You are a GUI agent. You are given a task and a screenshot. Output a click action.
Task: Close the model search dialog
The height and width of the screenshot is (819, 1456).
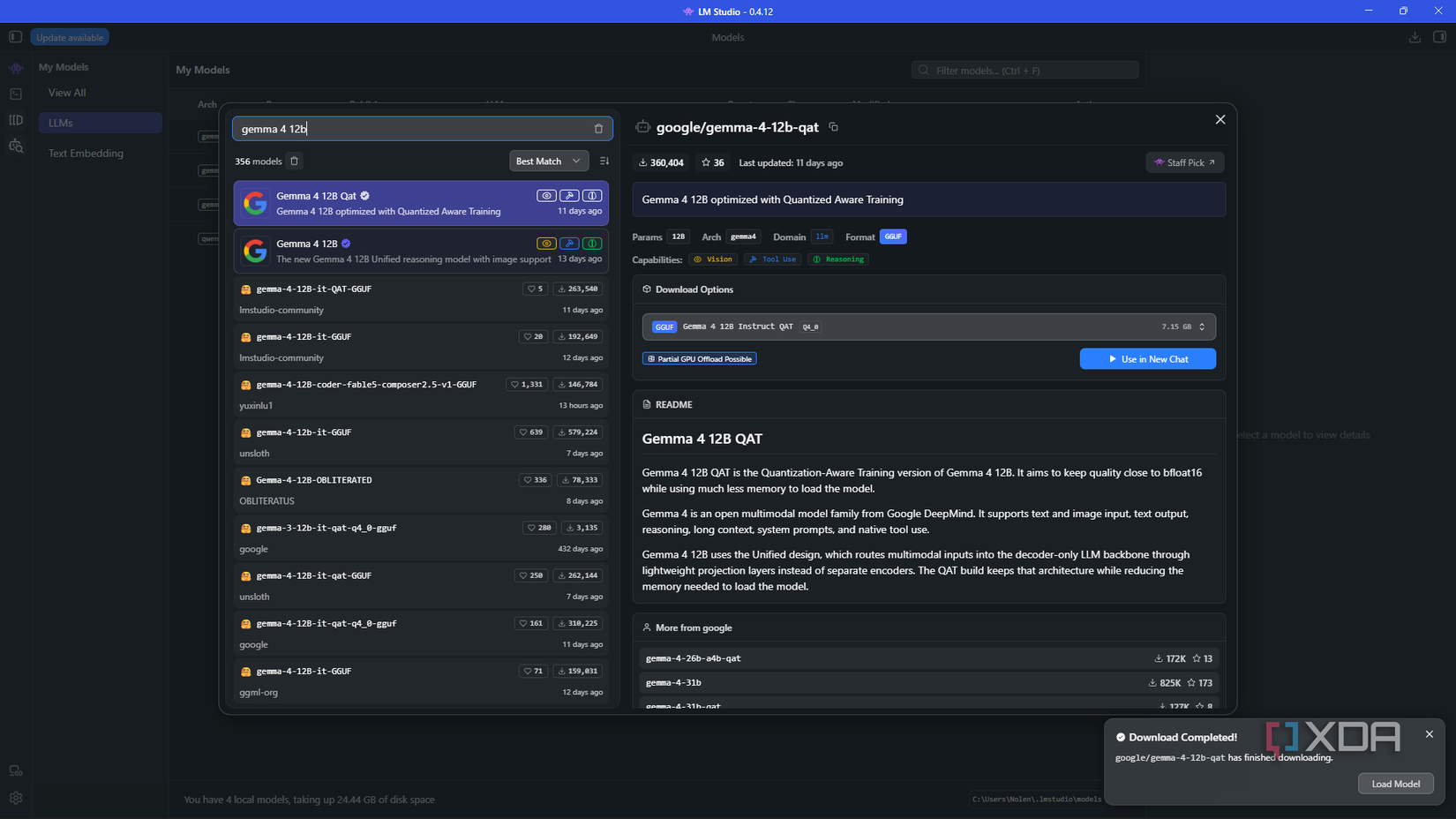coord(1220,120)
